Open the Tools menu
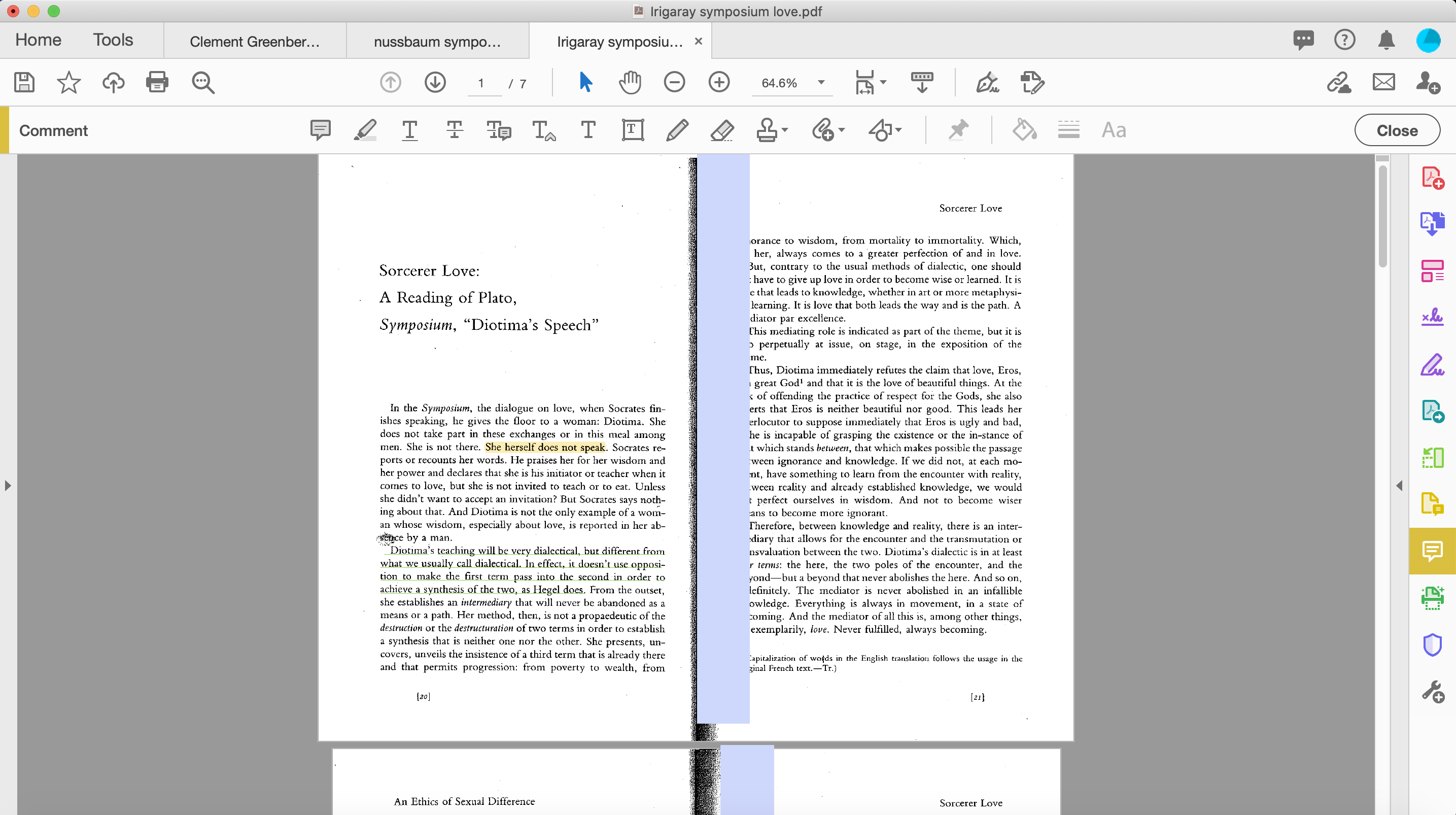1456x815 pixels. [113, 40]
